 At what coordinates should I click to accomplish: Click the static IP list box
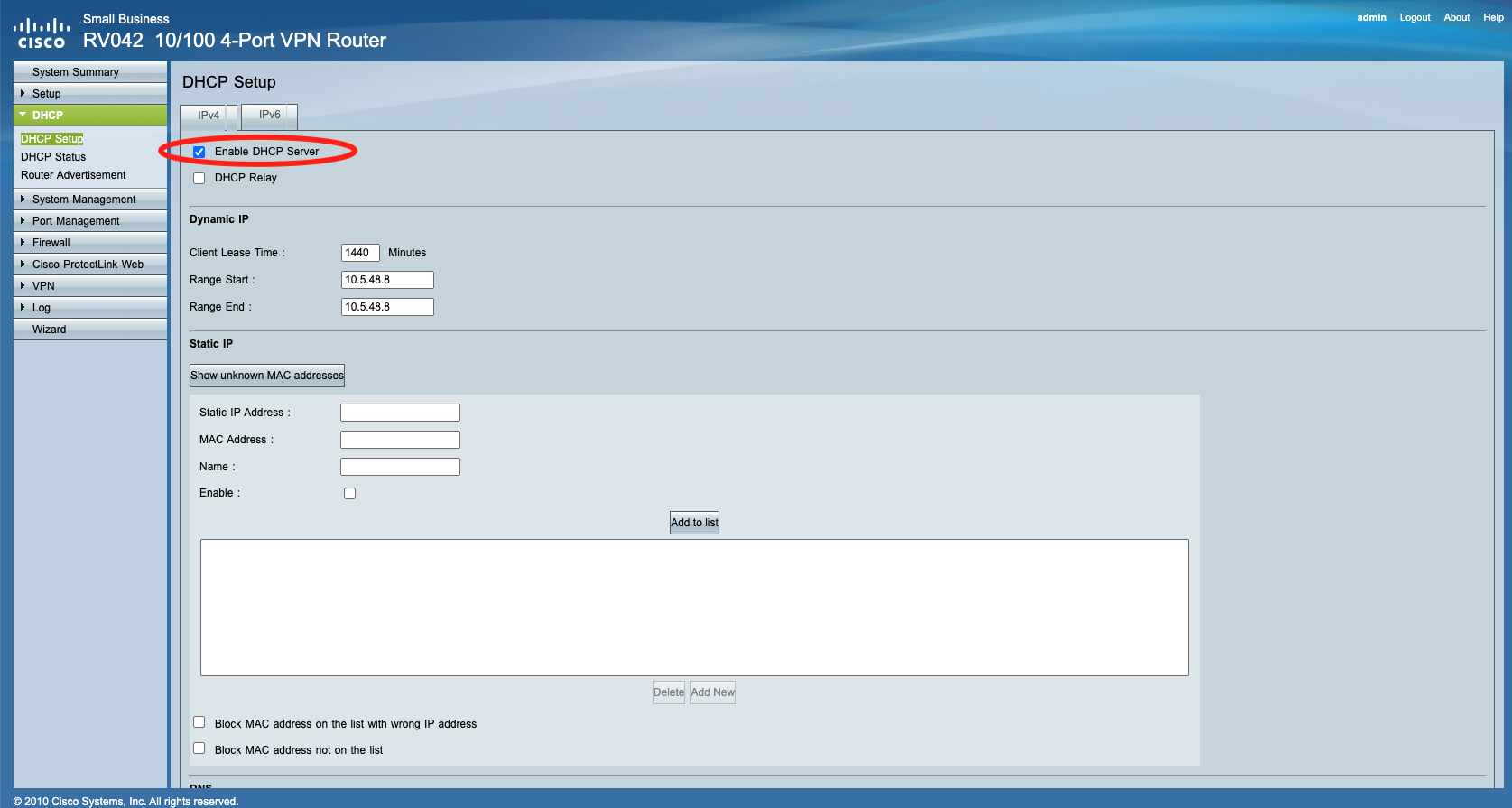click(x=694, y=608)
